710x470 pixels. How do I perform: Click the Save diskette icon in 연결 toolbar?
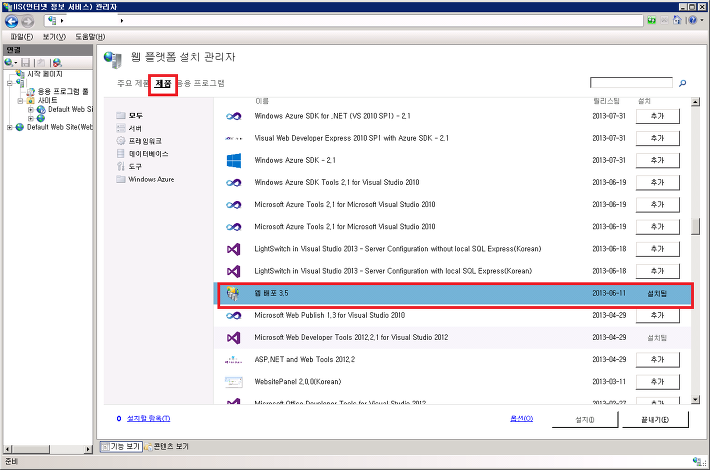click(26, 62)
